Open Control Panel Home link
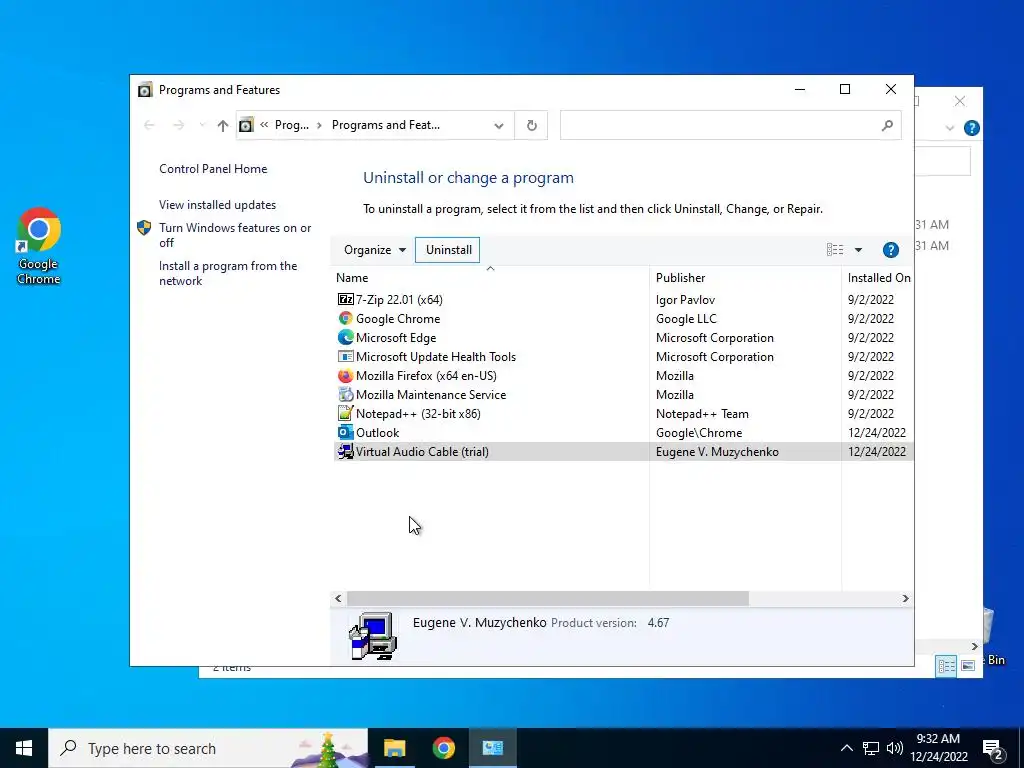The height and width of the screenshot is (768, 1024). [213, 168]
